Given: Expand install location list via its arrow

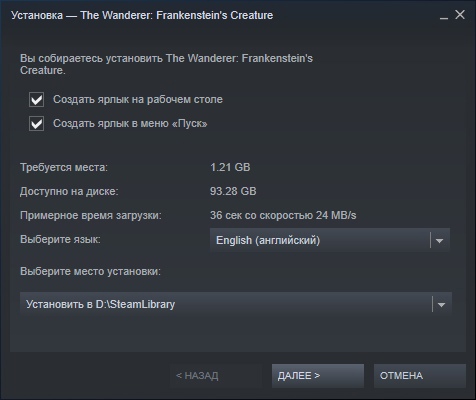Looking at the screenshot, I should click(441, 304).
